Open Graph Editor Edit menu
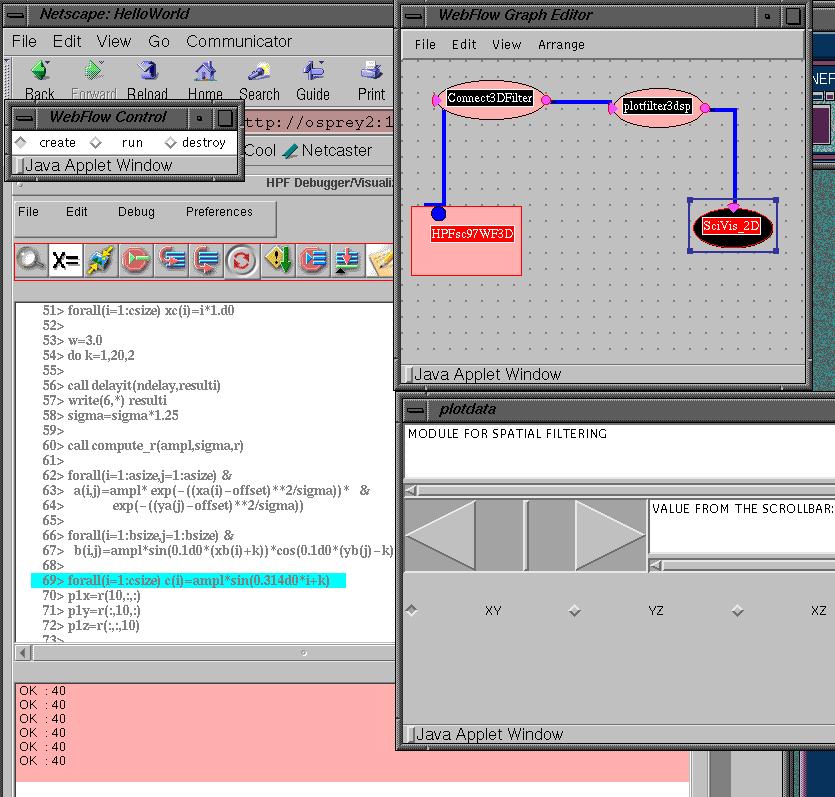The width and height of the screenshot is (835, 797). (464, 45)
